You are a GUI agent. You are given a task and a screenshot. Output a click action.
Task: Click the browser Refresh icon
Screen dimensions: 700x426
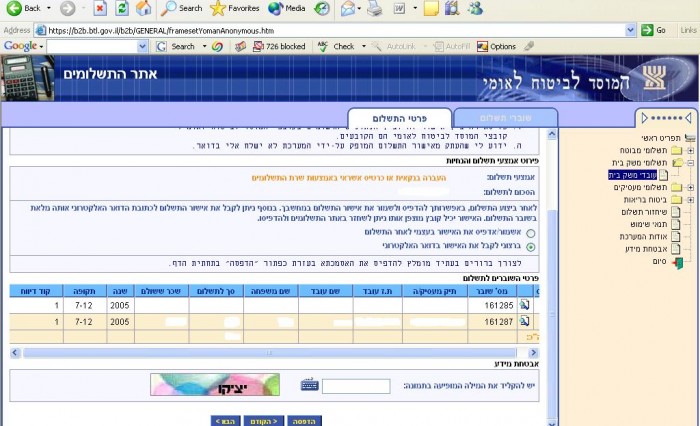pyautogui.click(x=122, y=8)
